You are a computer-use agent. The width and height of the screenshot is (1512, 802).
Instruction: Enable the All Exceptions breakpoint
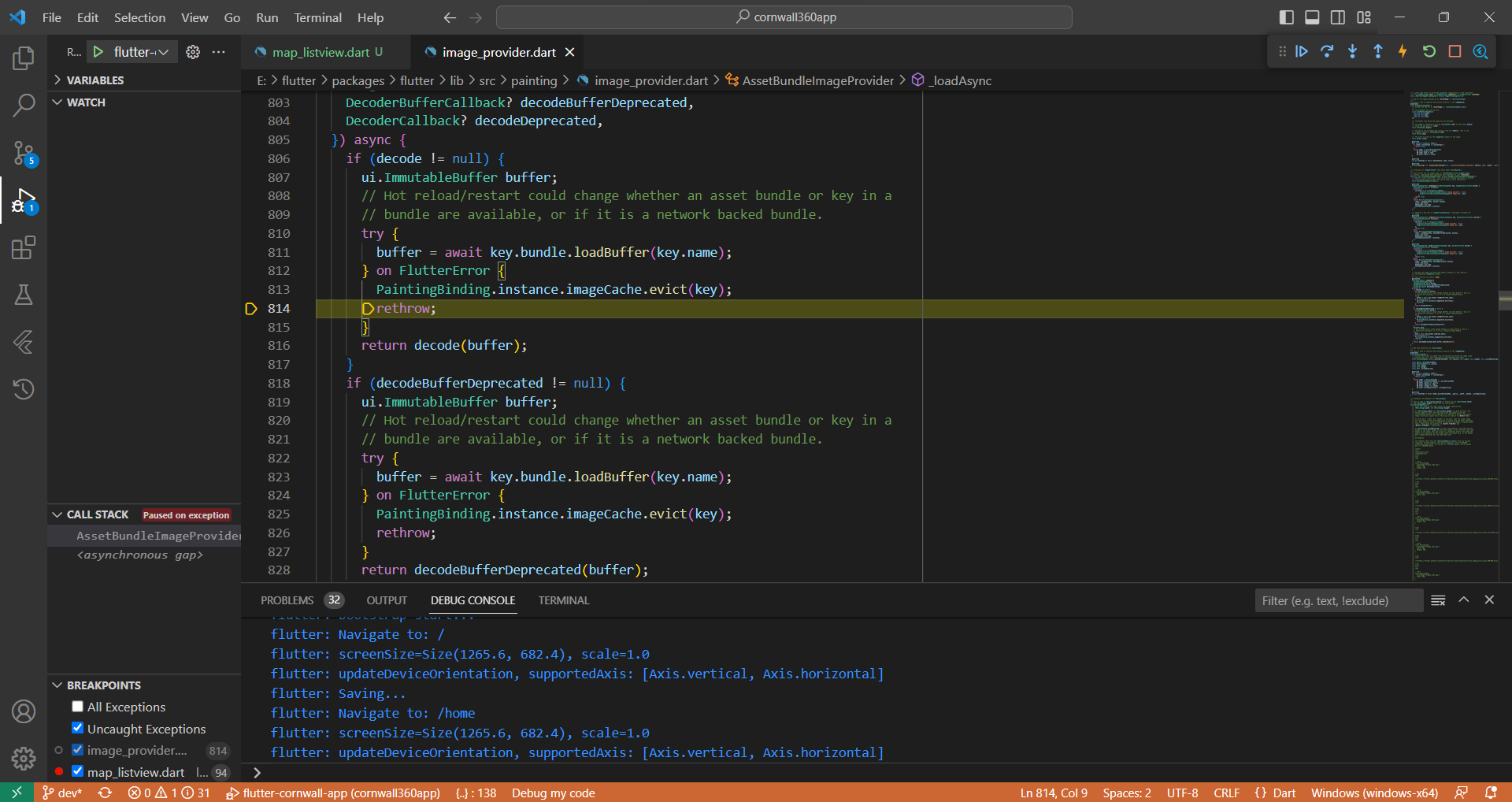point(77,707)
